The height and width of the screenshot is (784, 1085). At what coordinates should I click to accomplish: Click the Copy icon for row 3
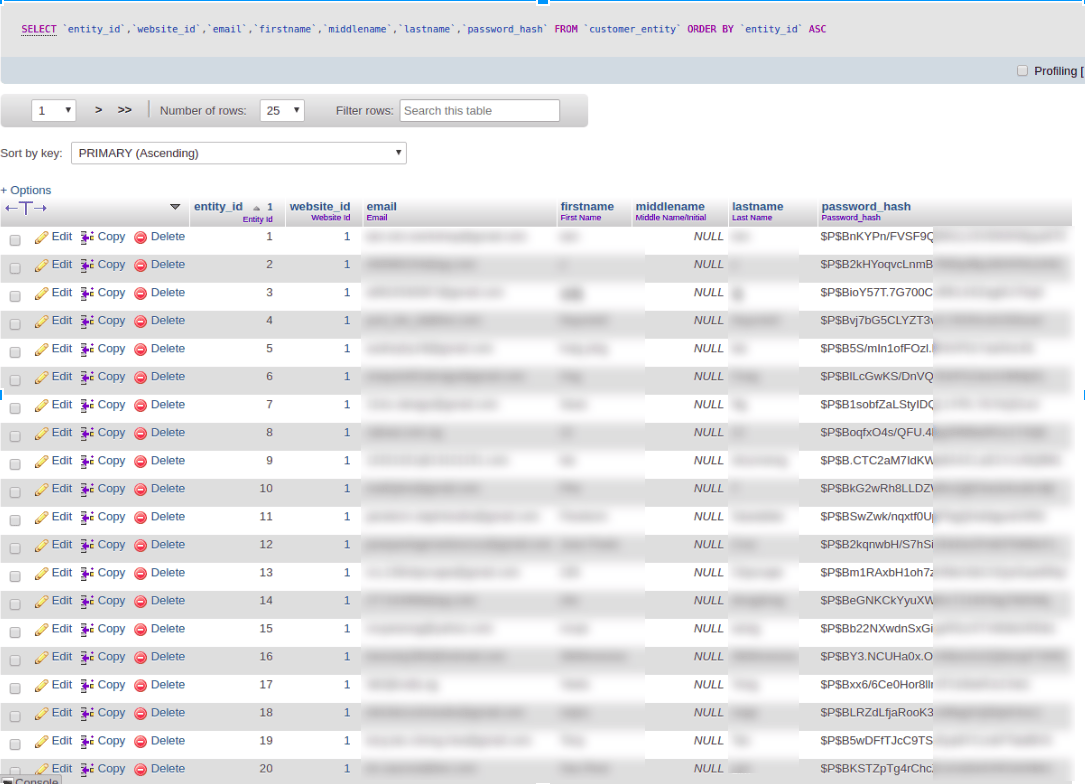point(87,293)
